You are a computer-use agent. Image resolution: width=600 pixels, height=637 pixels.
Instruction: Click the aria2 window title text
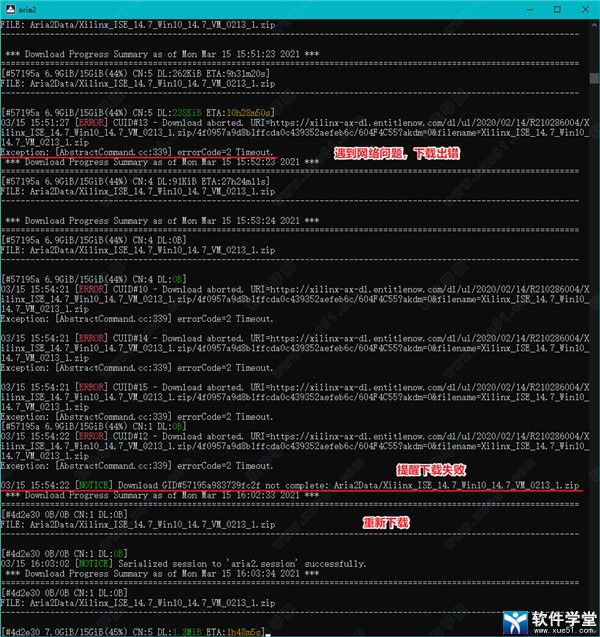tap(28, 10)
